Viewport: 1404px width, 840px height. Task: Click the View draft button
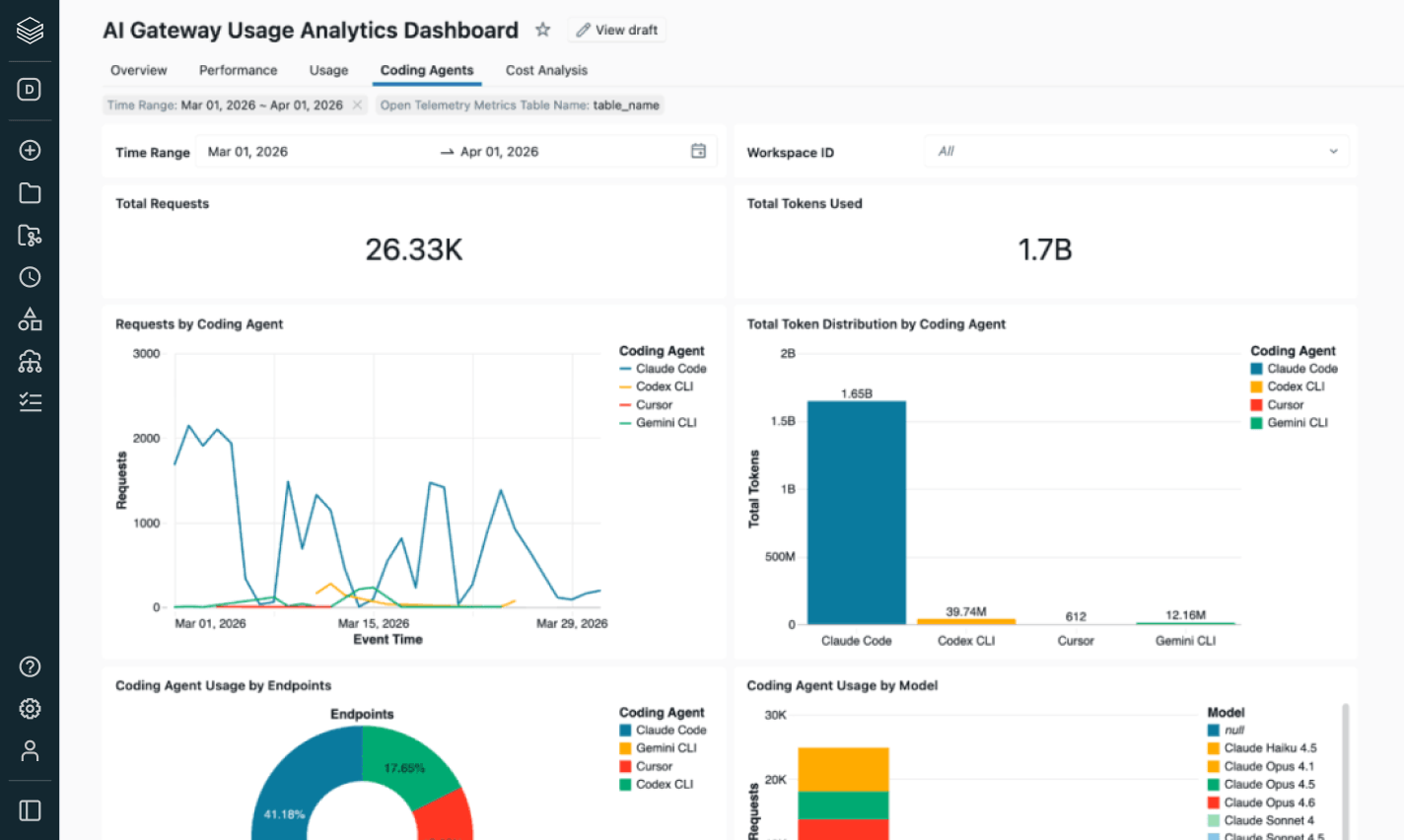(x=617, y=31)
